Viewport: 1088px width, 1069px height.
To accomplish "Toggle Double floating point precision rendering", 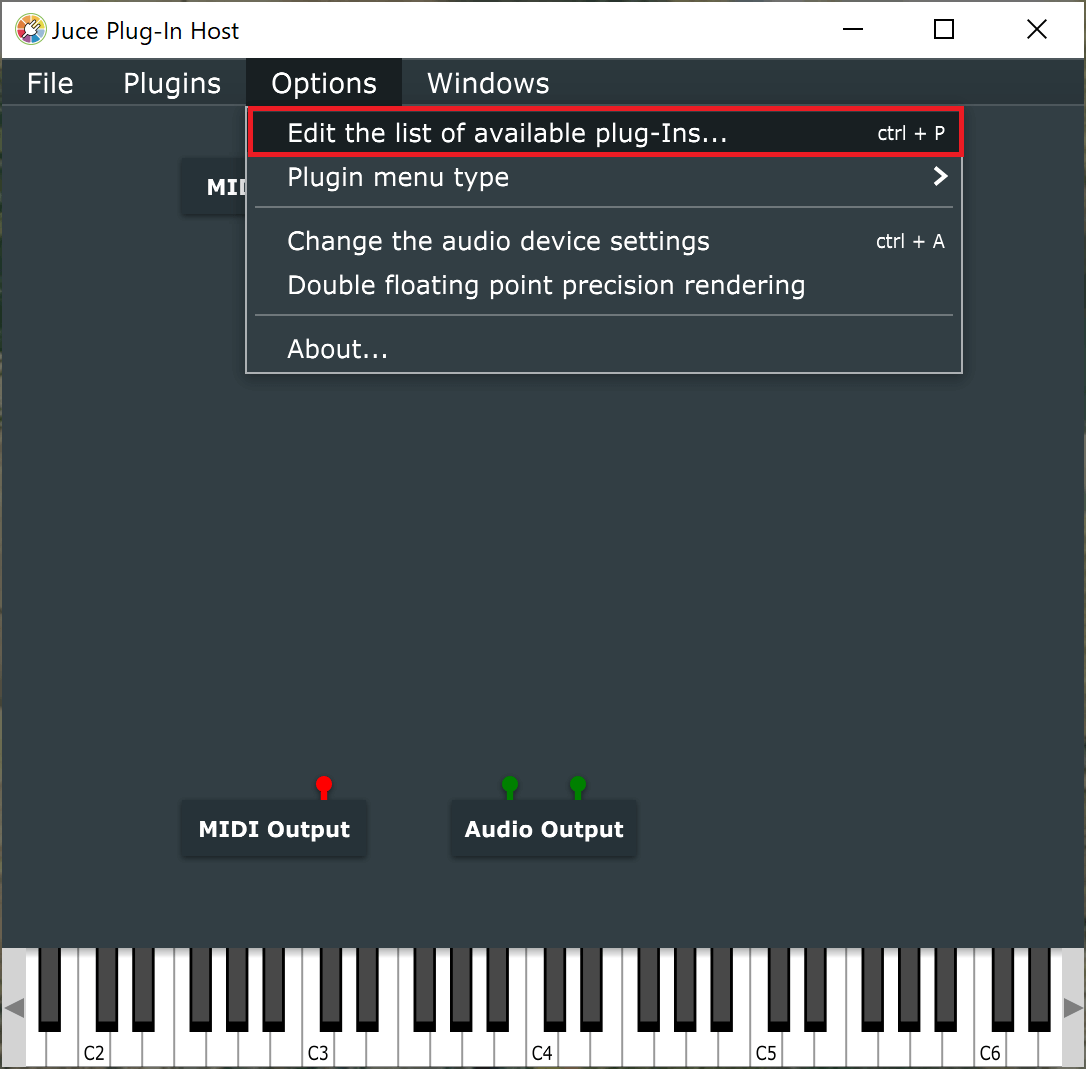I will (604, 285).
